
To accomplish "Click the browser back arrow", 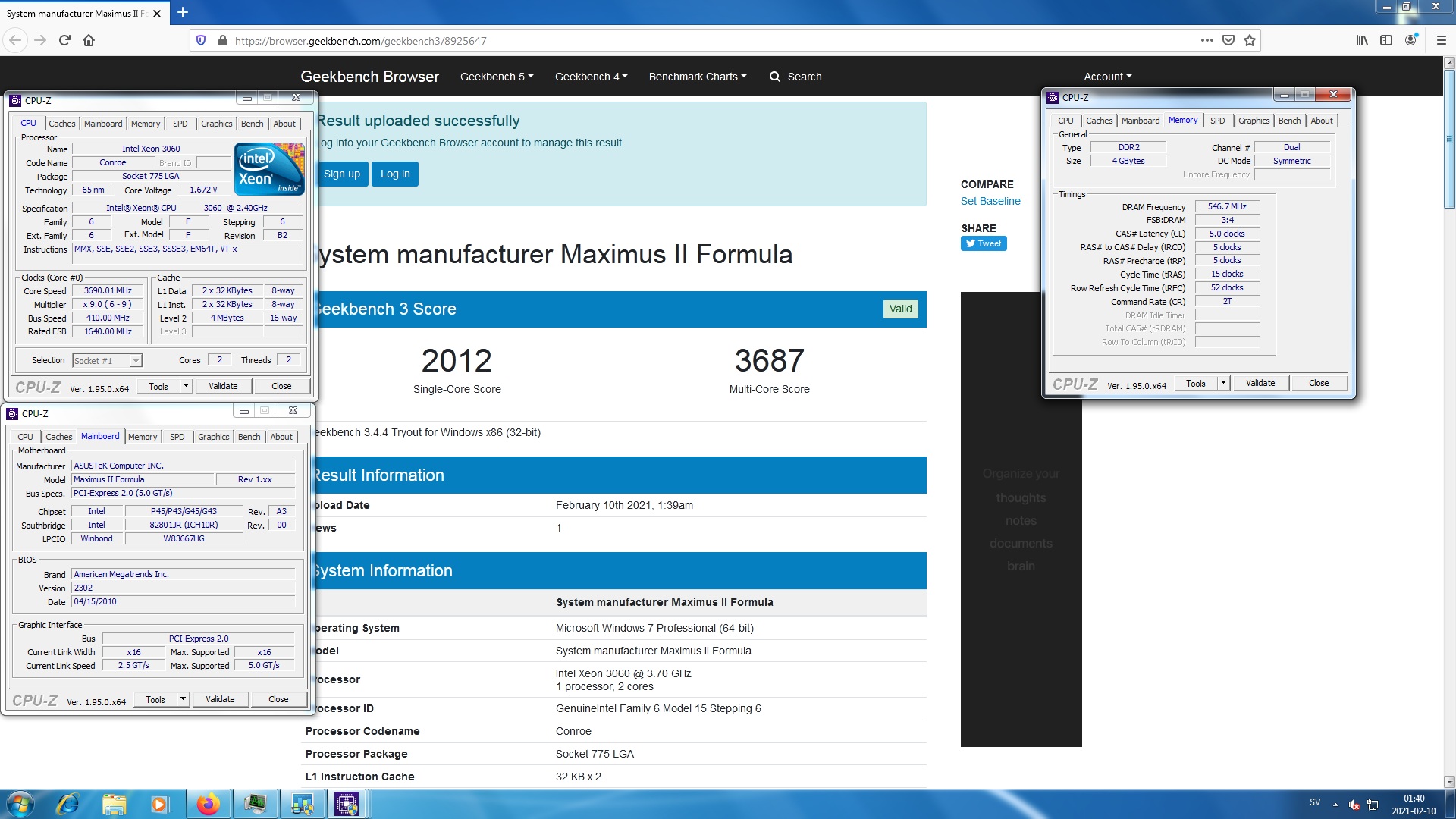I will pyautogui.click(x=15, y=40).
